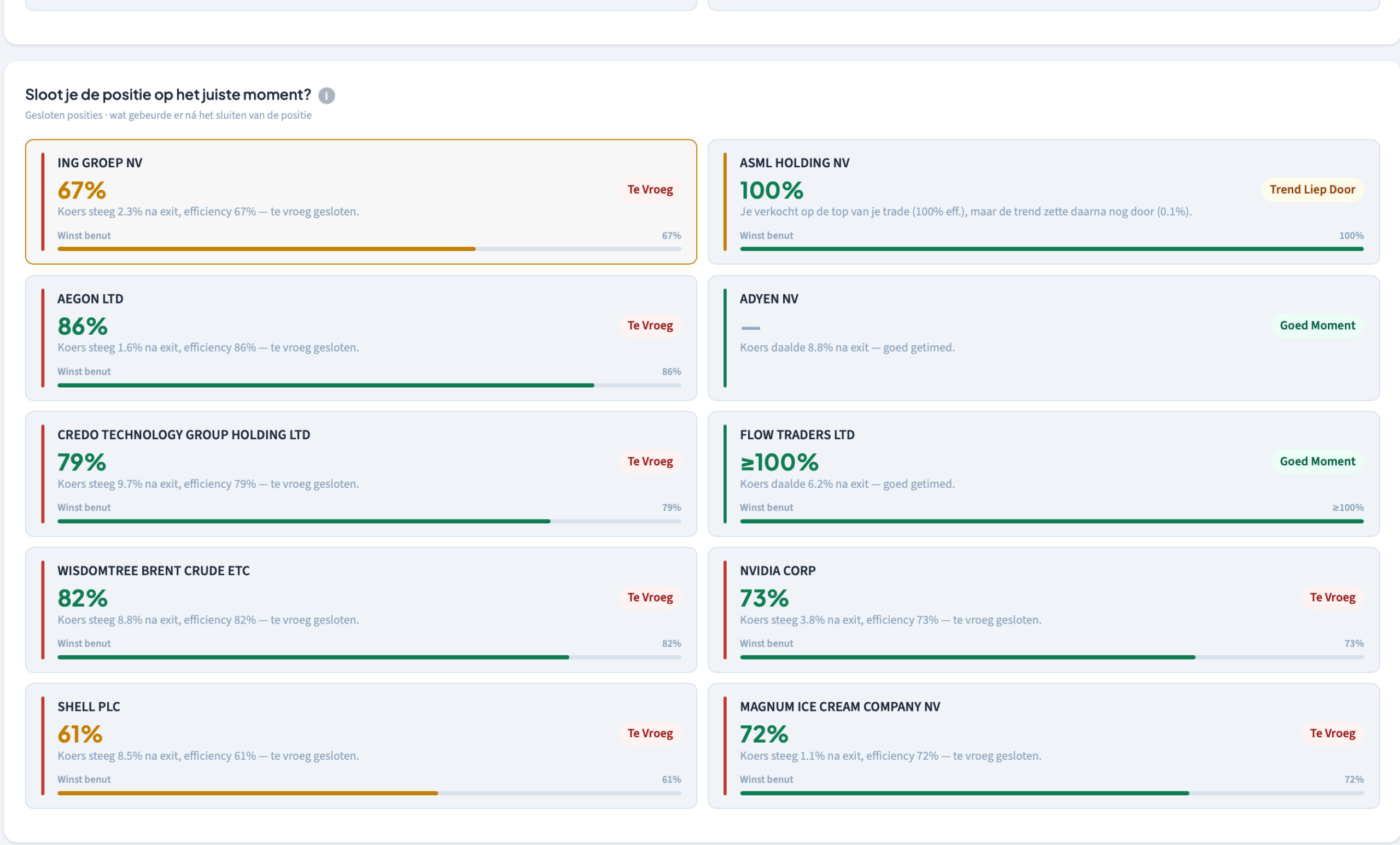Image resolution: width=1400 pixels, height=845 pixels.
Task: Click the CREDO TECHNOLOGY Winst benut progress bar
Action: (369, 521)
